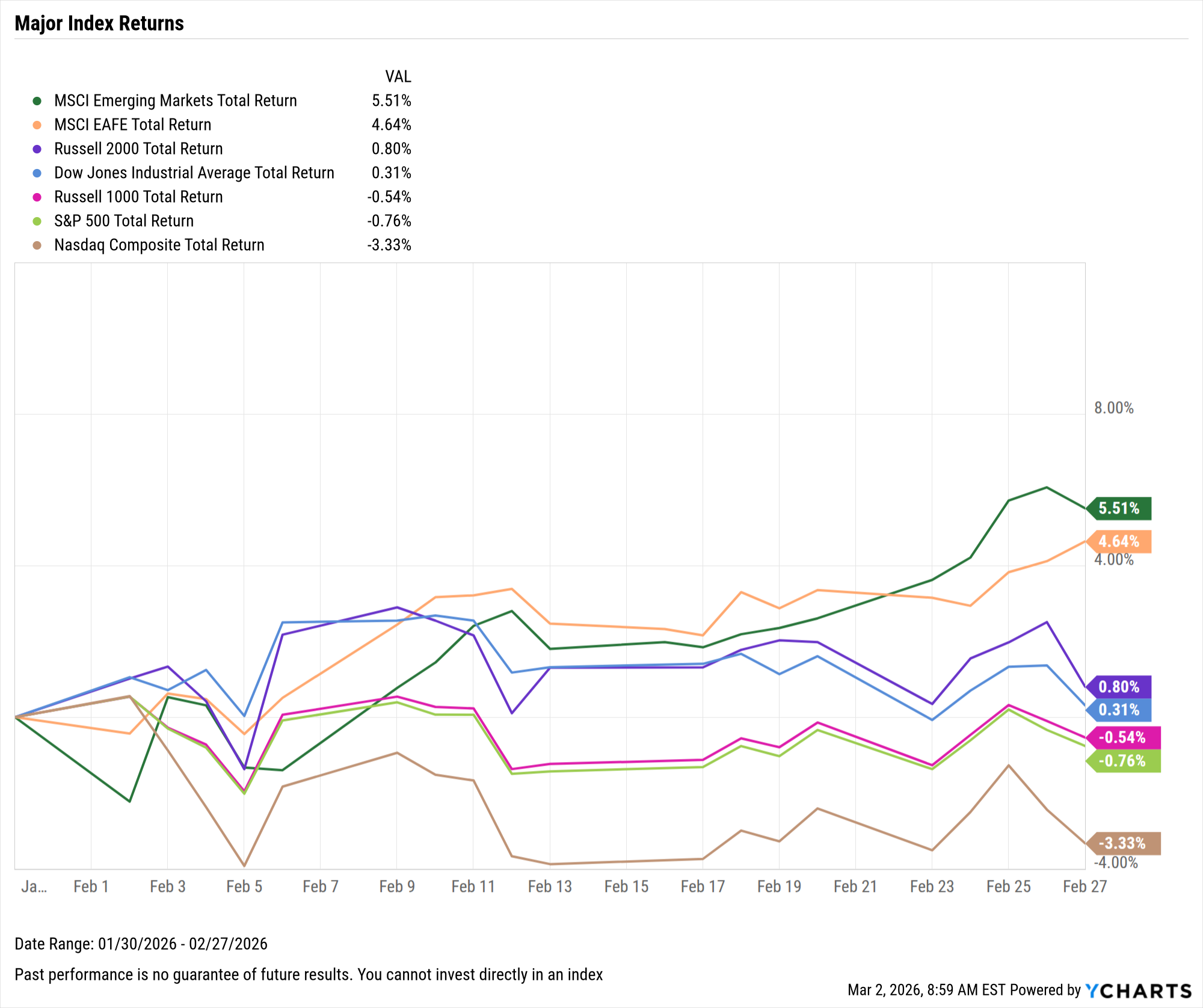The width and height of the screenshot is (1203, 1008).
Task: Click the 0.80% purple end-value flag
Action: (x=1120, y=687)
